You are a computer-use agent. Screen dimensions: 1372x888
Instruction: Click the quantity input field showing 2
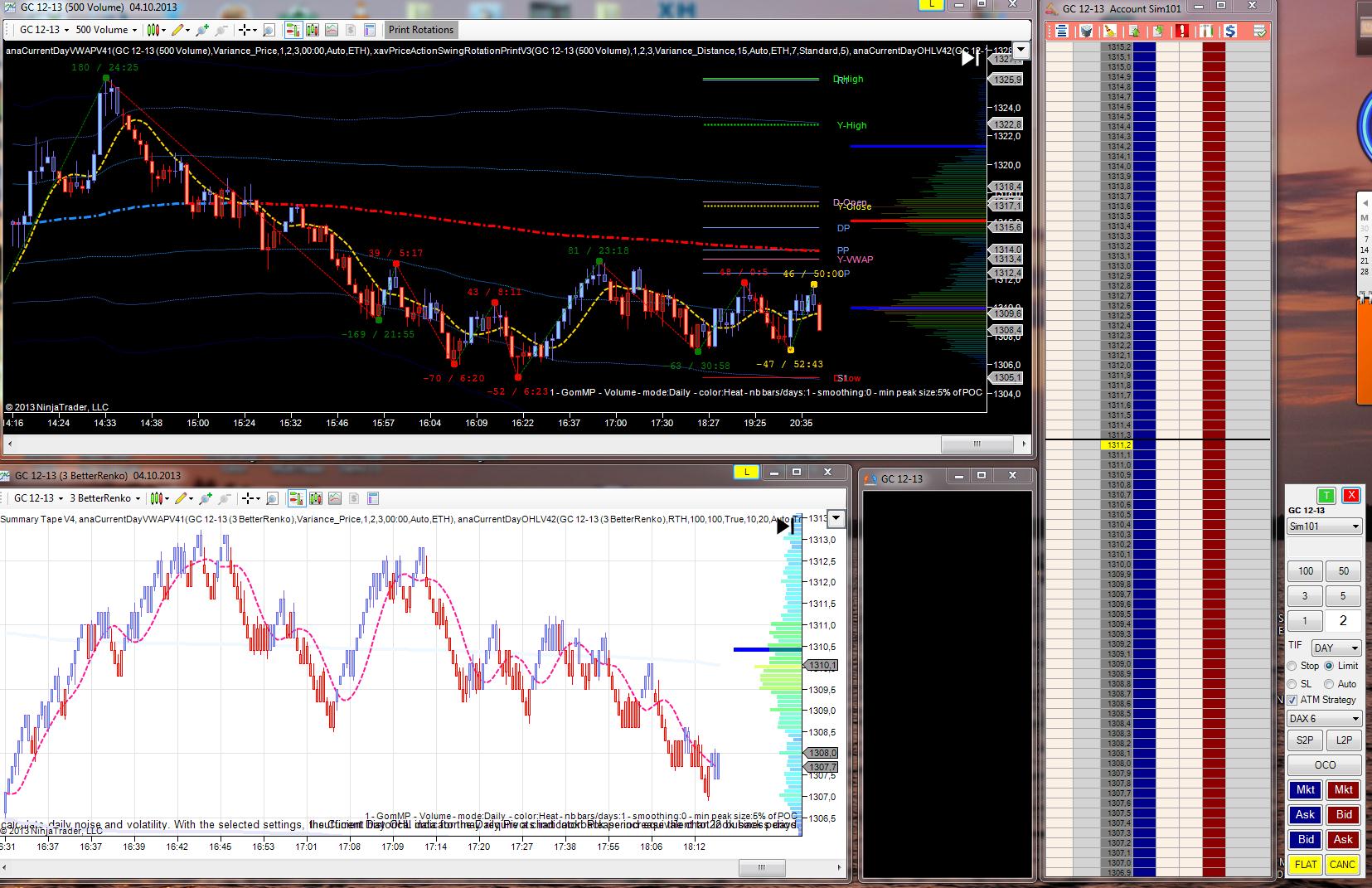pyautogui.click(x=1343, y=621)
